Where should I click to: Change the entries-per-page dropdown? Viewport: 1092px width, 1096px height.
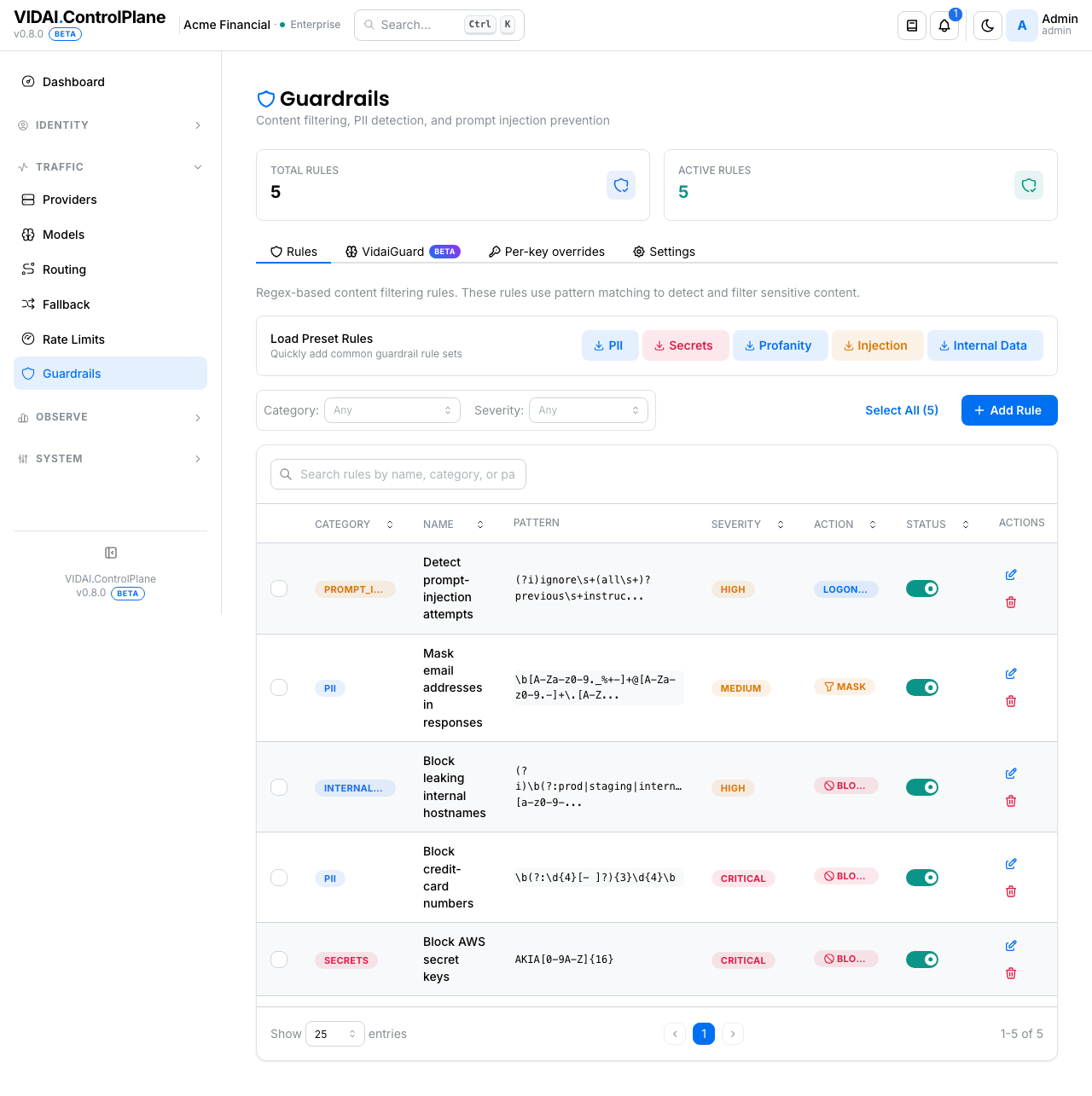pos(335,1034)
